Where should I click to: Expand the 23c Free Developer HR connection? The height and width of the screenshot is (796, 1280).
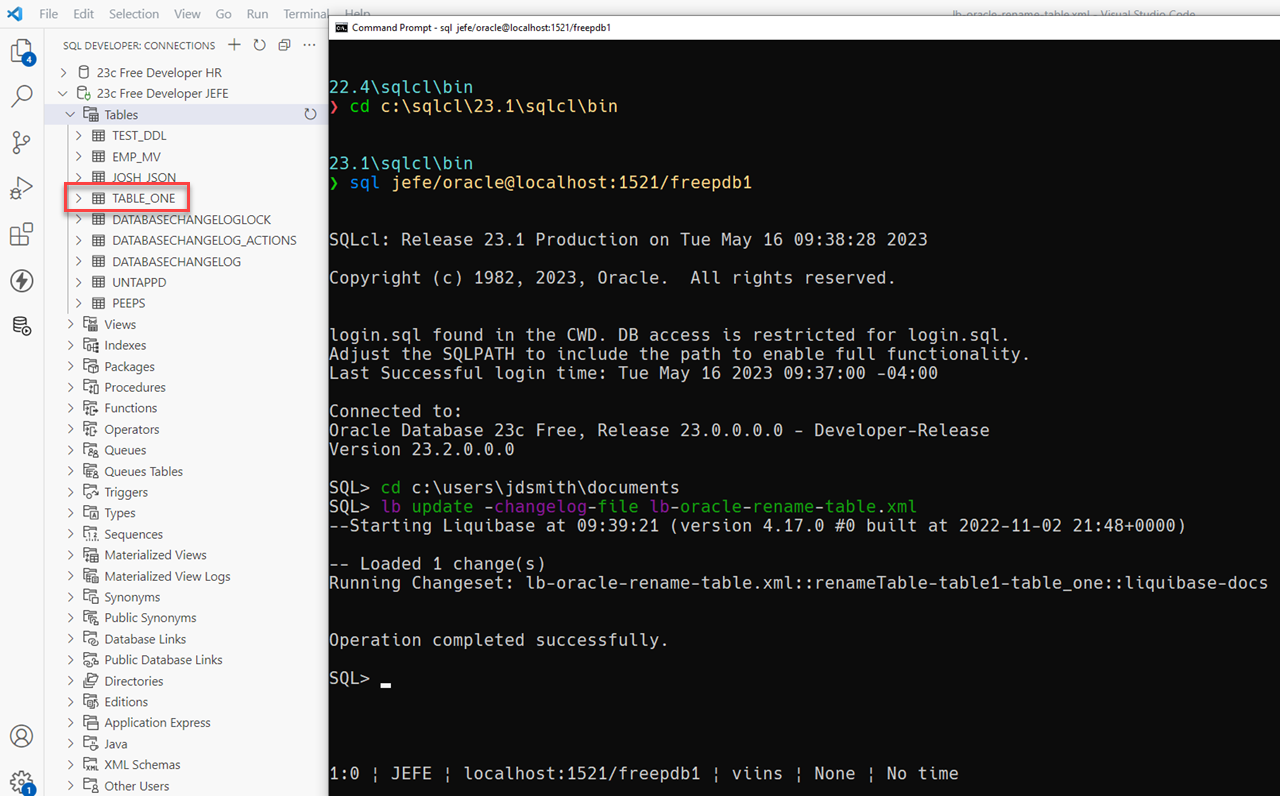click(63, 73)
